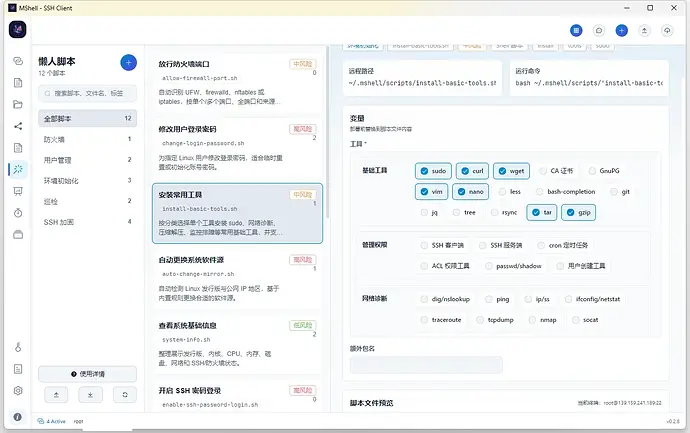Screen dimensions: 690x433
Task: Click the script search field
Action: 88,93
